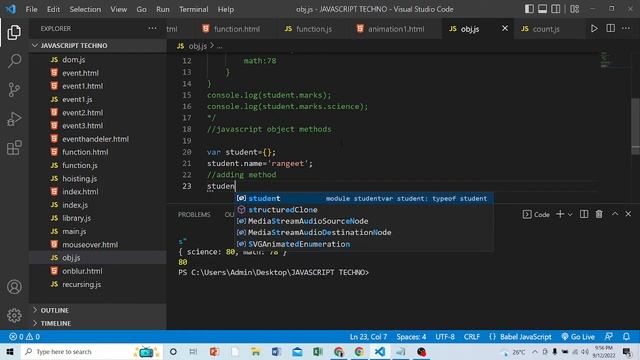Click the editor vertical scrollbar
The height and width of the screenshot is (360, 640).
coord(636,127)
